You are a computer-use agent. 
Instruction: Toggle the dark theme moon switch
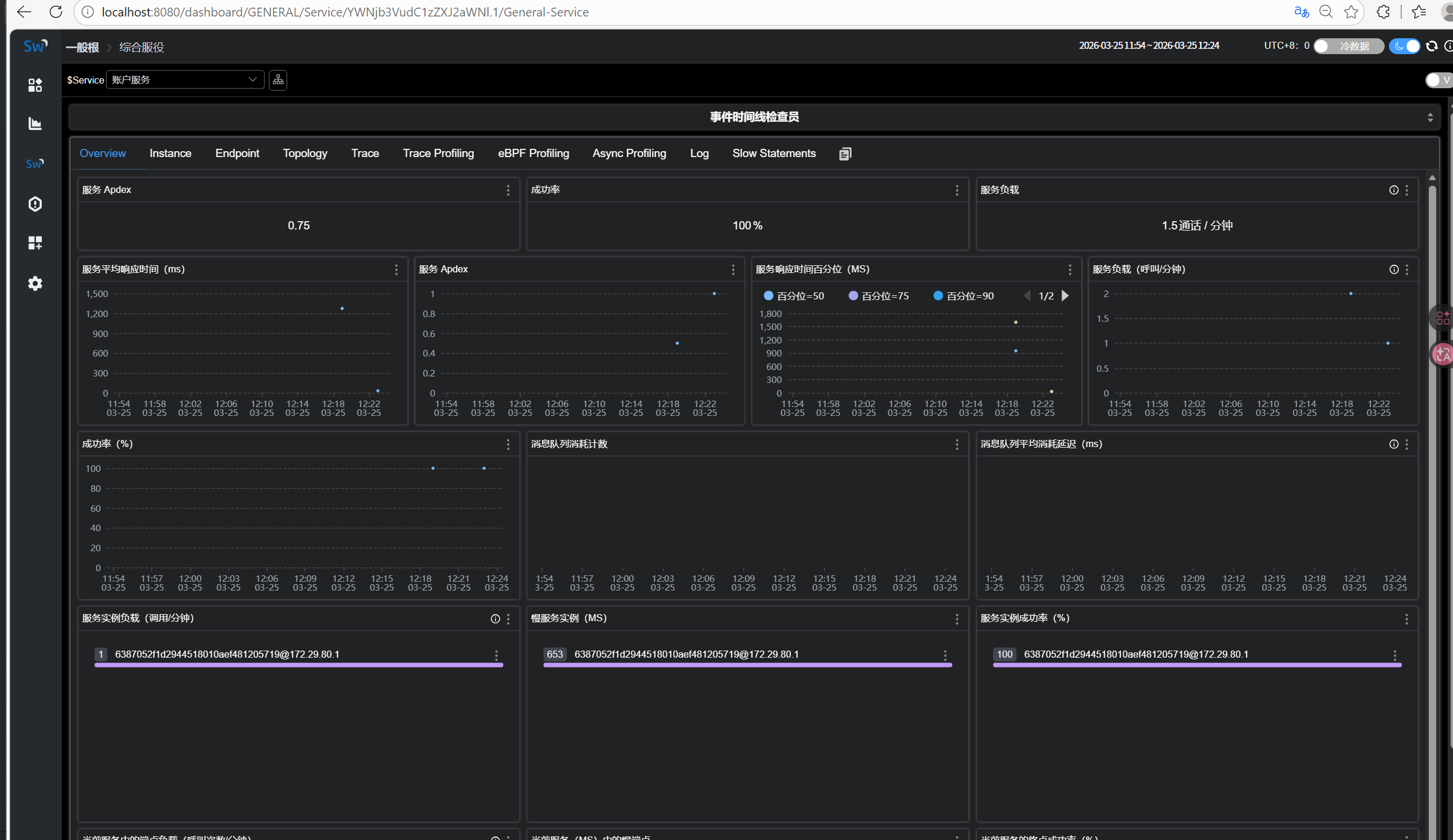click(1405, 46)
